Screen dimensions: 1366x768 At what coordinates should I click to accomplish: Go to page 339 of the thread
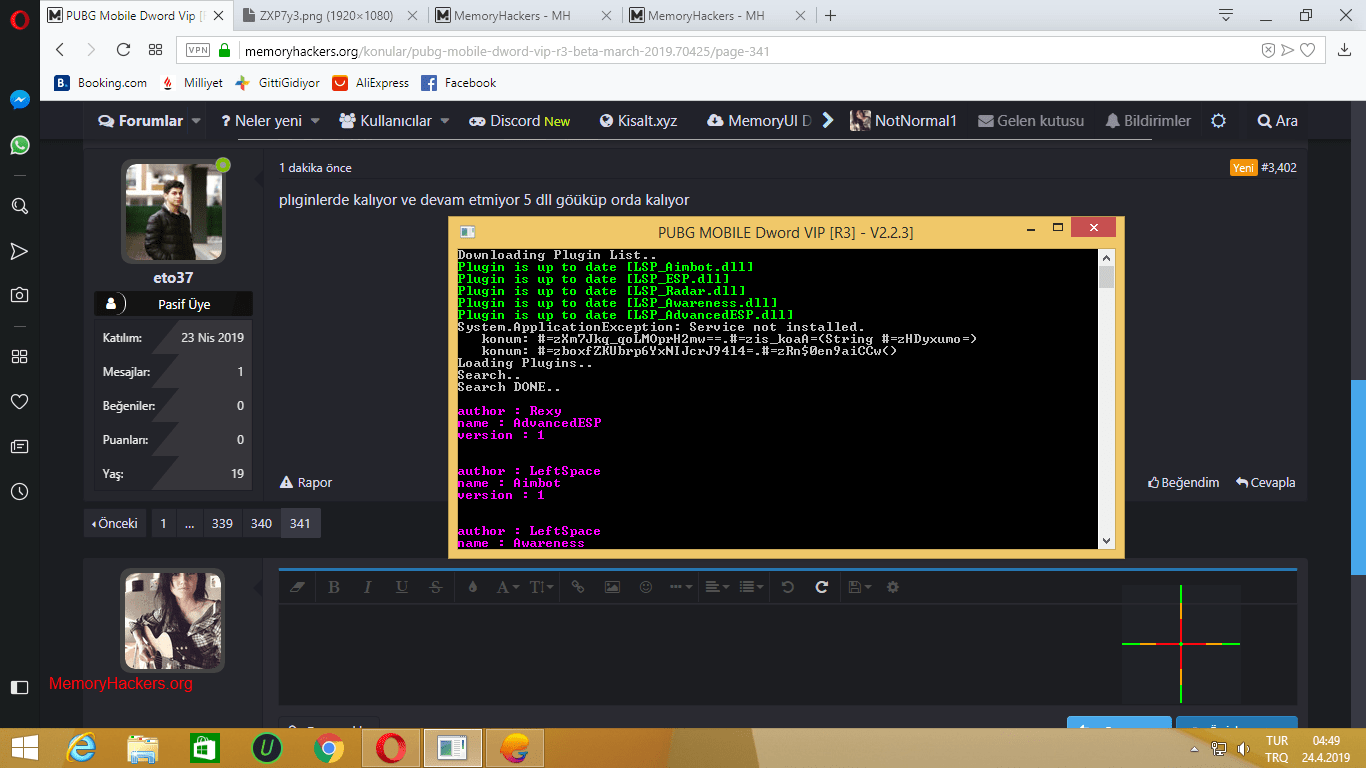(222, 523)
